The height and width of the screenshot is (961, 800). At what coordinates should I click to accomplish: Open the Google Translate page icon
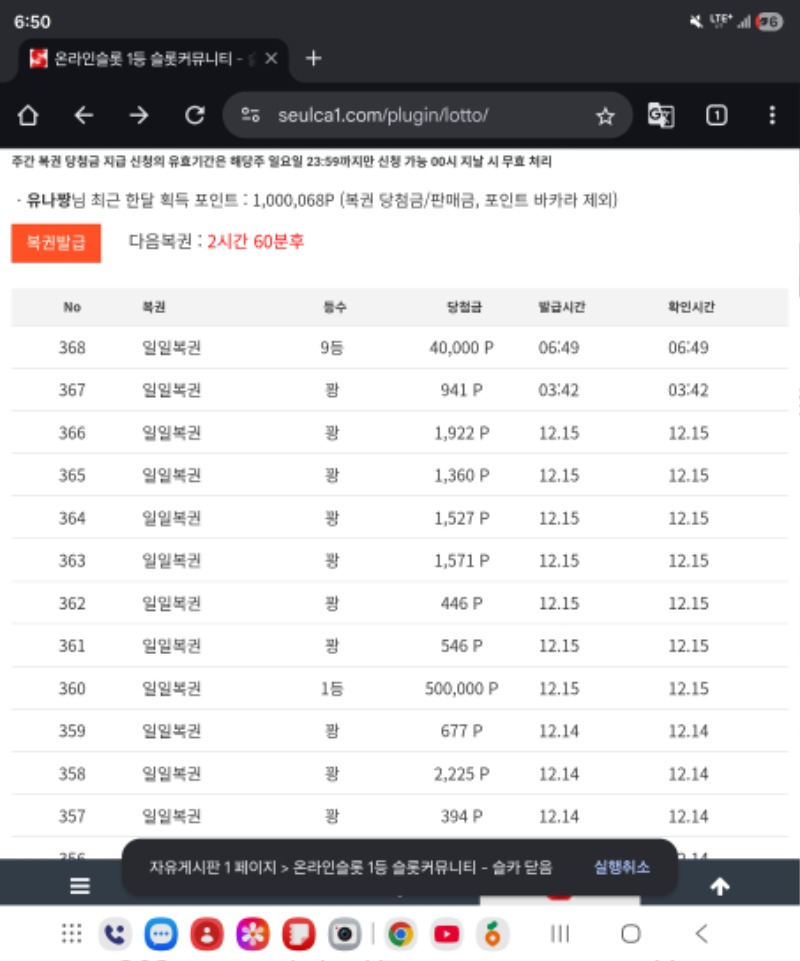pyautogui.click(x=661, y=116)
